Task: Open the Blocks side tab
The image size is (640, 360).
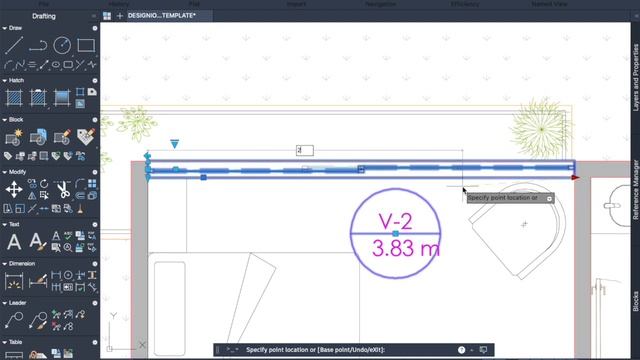Action: point(636,302)
